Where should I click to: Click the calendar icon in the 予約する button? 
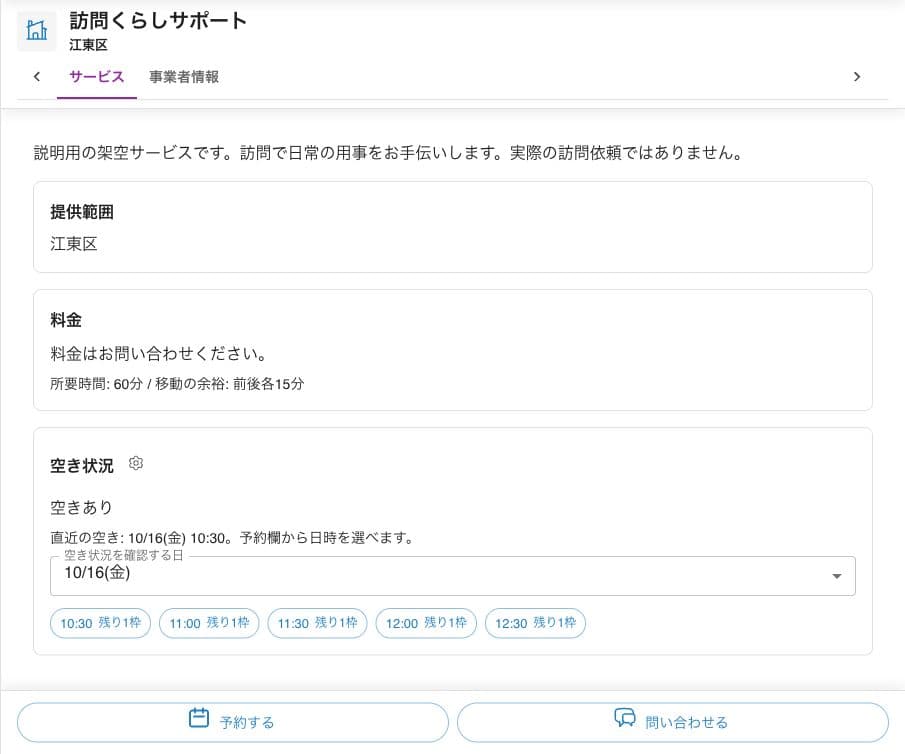click(x=199, y=718)
